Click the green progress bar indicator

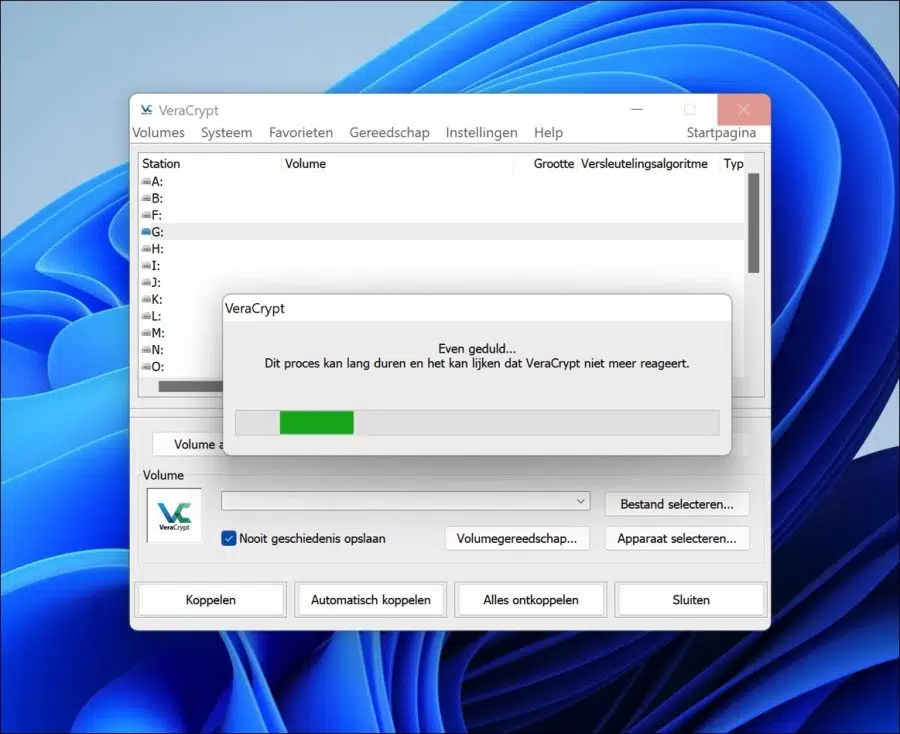(316, 423)
